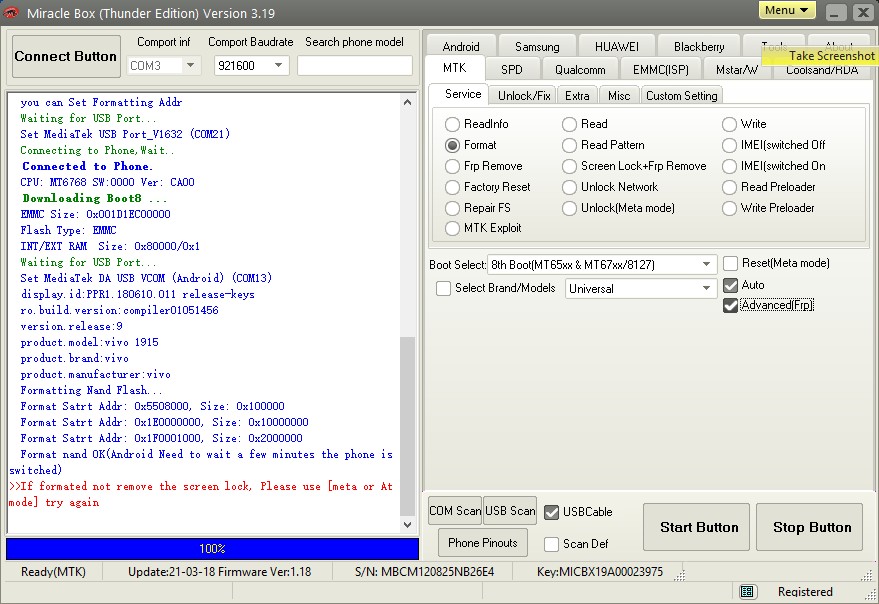Click the log scrollbar down arrow
This screenshot has height=604, width=879.
coord(408,525)
